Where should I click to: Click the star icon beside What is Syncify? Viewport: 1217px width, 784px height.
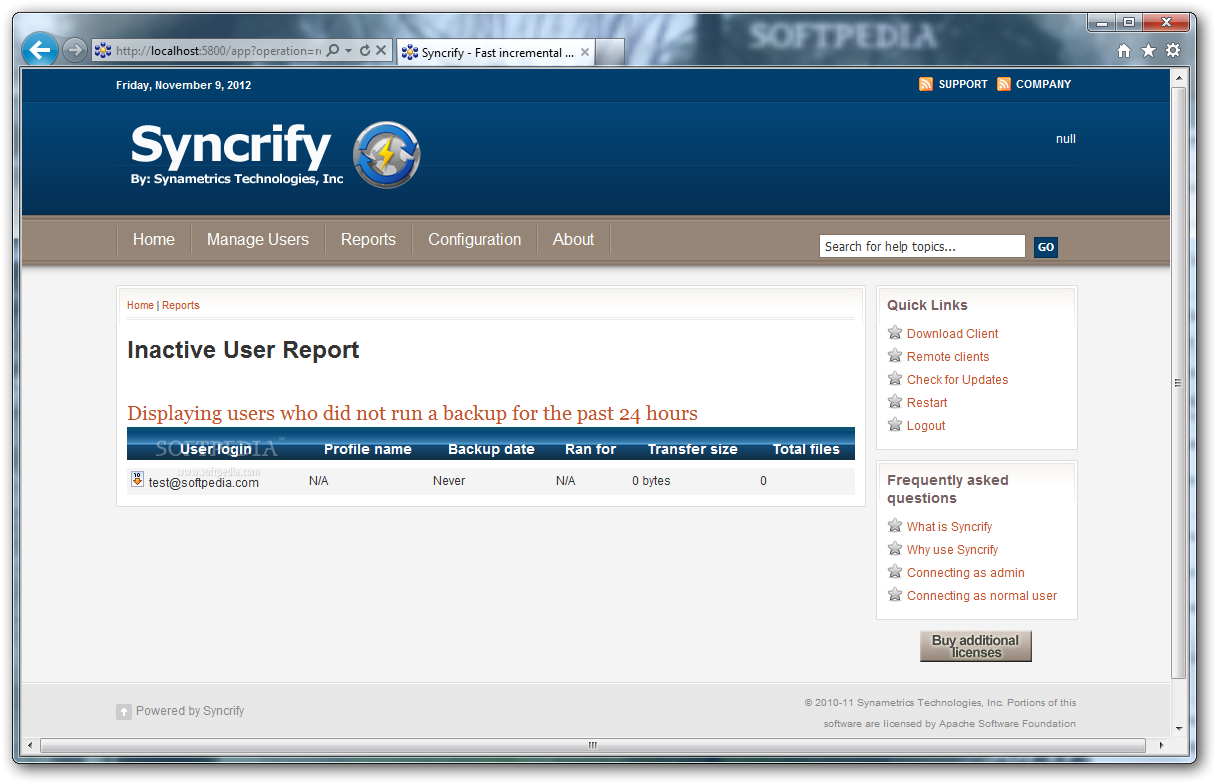(x=895, y=526)
